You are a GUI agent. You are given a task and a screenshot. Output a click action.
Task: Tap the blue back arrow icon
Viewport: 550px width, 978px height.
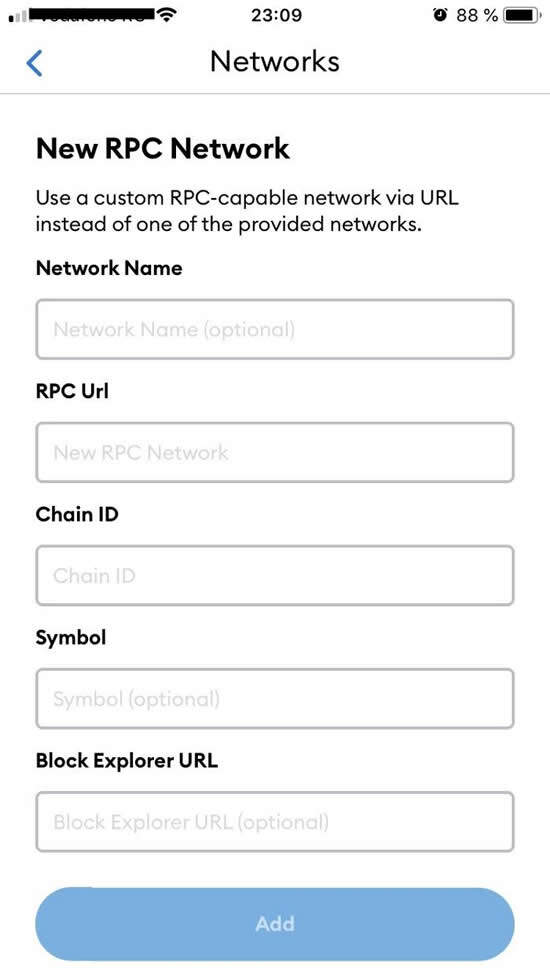click(x=34, y=63)
